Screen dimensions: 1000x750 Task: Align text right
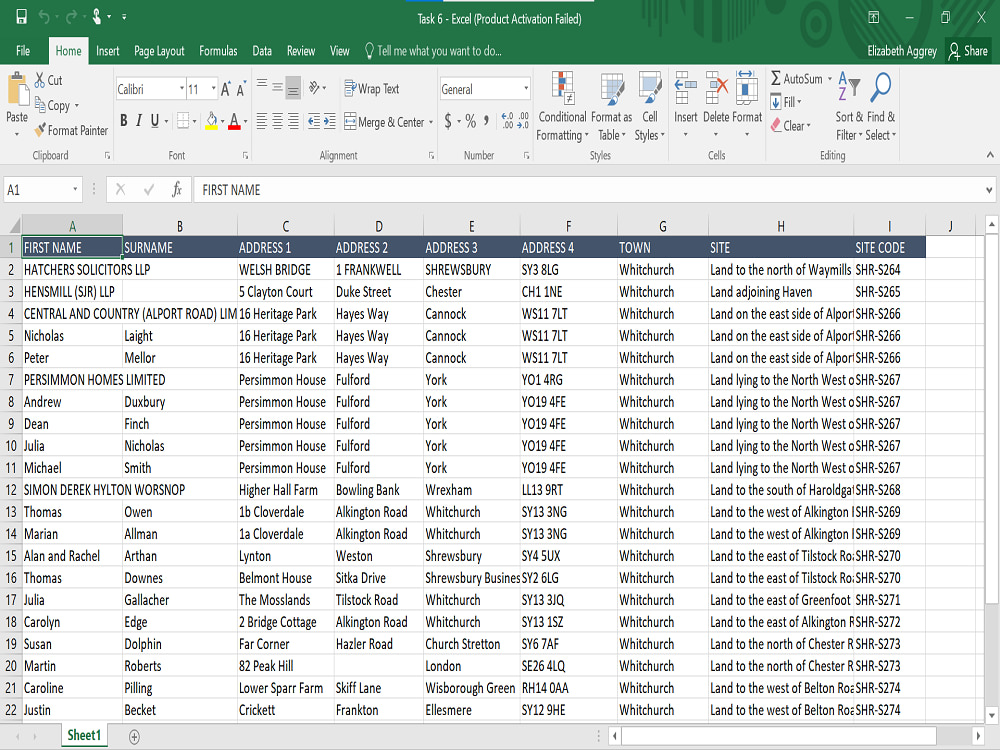click(x=293, y=121)
